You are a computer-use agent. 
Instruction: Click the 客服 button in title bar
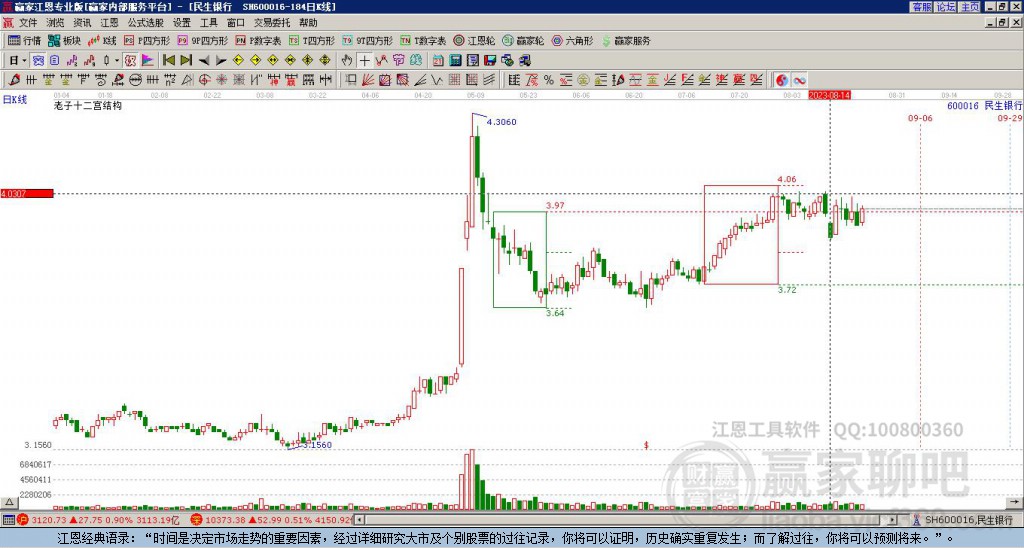click(921, 7)
